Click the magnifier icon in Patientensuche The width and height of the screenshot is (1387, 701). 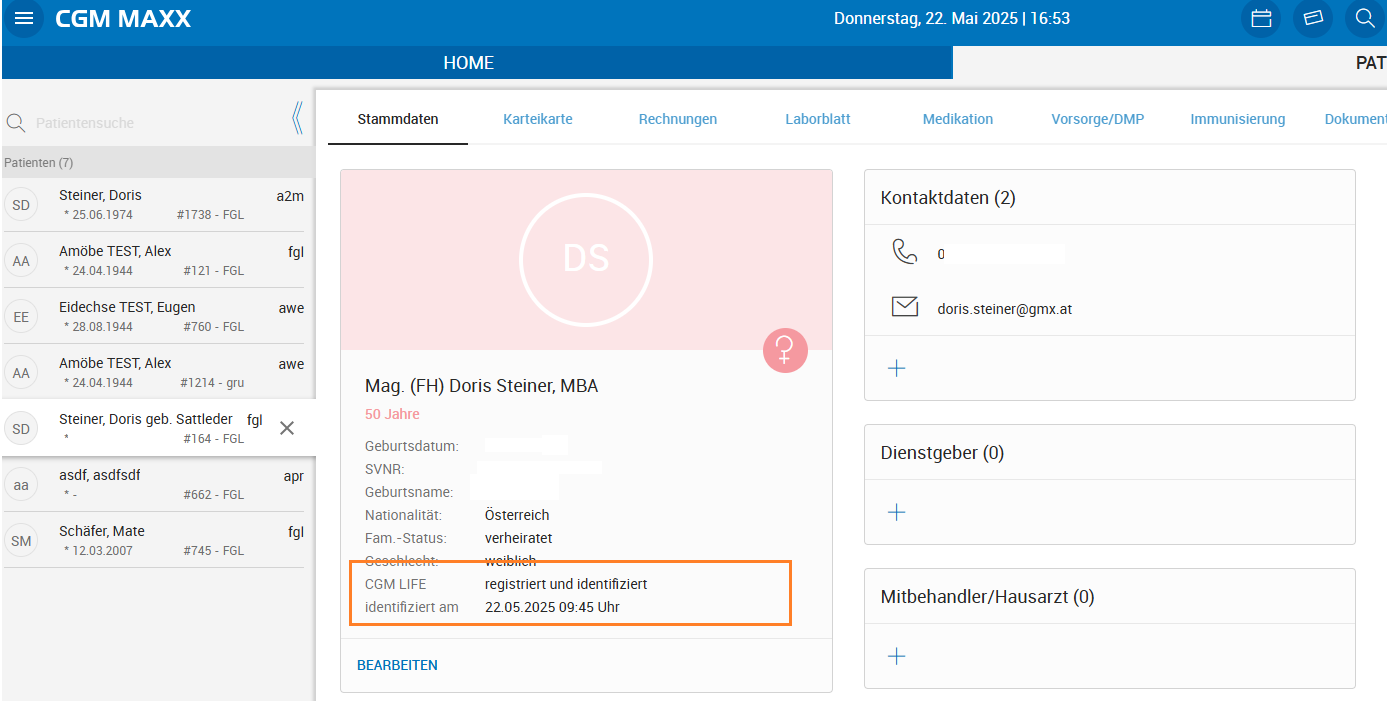(x=16, y=122)
